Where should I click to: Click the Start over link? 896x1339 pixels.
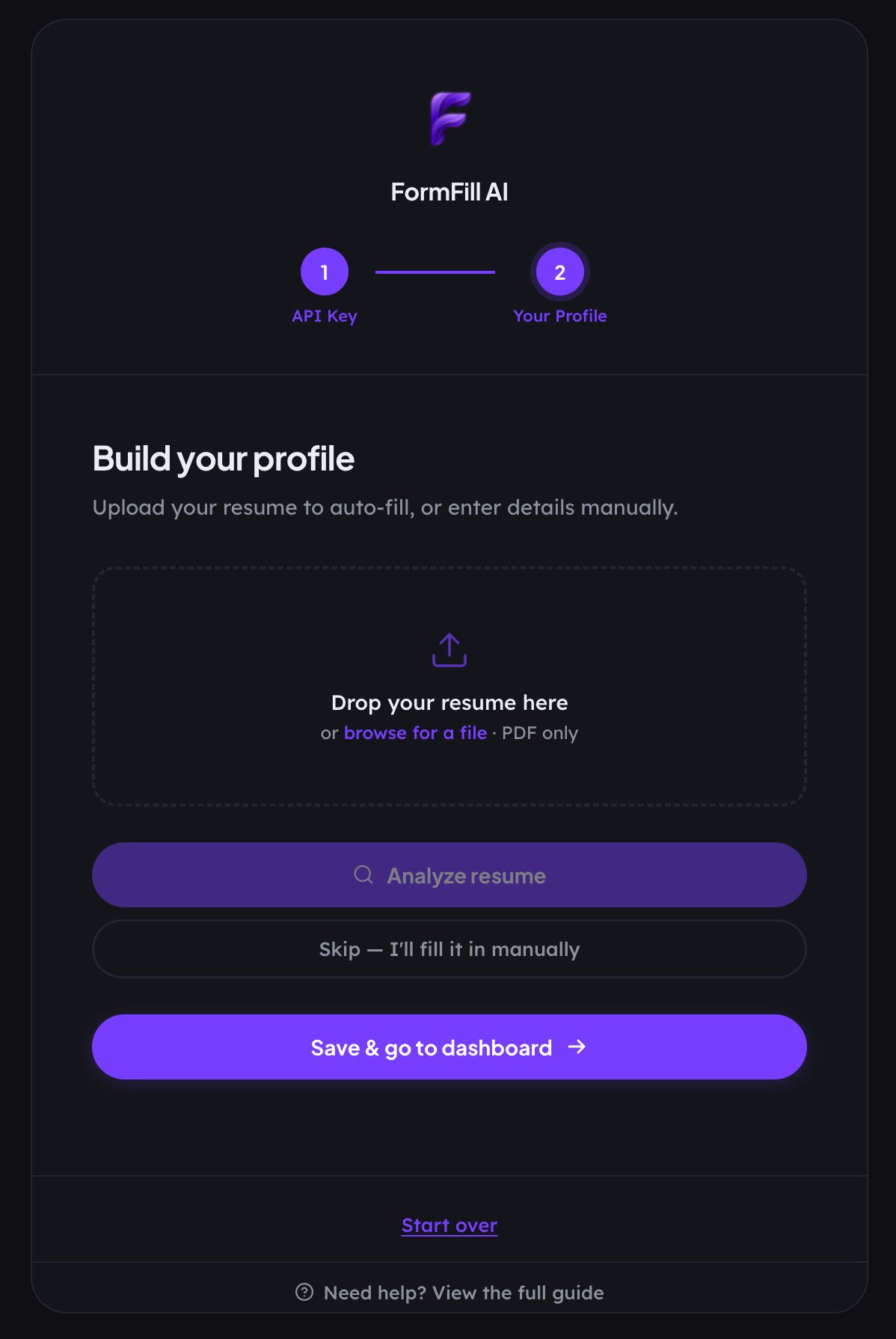[x=449, y=1225]
